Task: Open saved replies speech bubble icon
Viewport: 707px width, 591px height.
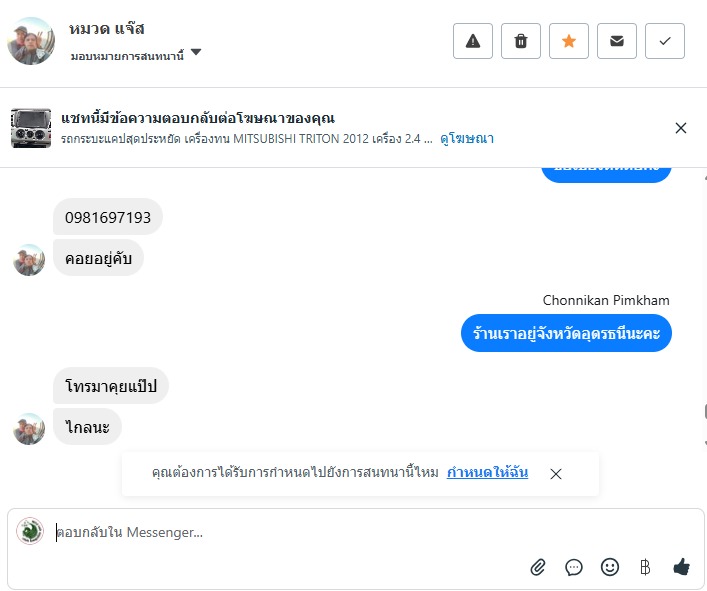Action: click(x=574, y=567)
